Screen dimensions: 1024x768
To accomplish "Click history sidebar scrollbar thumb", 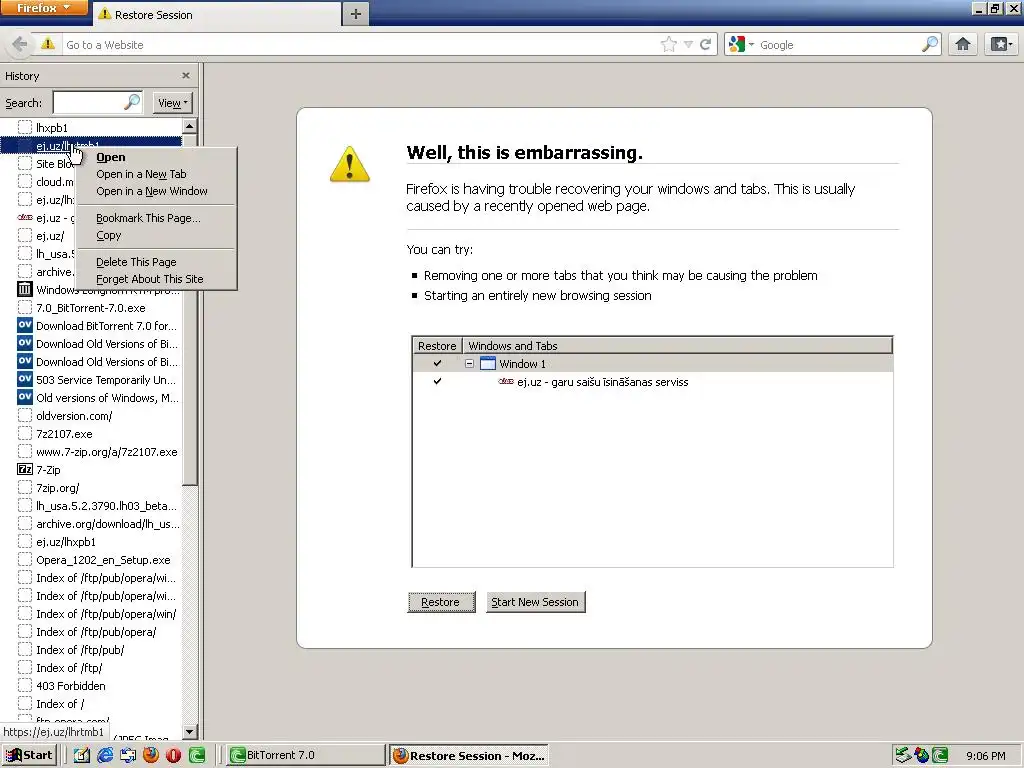I will click(x=189, y=310).
